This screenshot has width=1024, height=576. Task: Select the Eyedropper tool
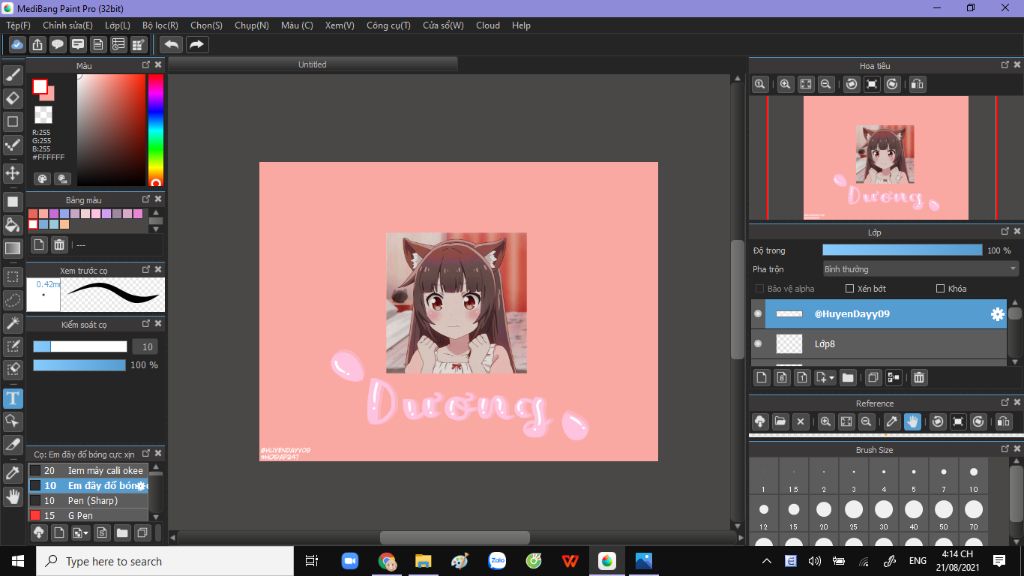pos(12,473)
